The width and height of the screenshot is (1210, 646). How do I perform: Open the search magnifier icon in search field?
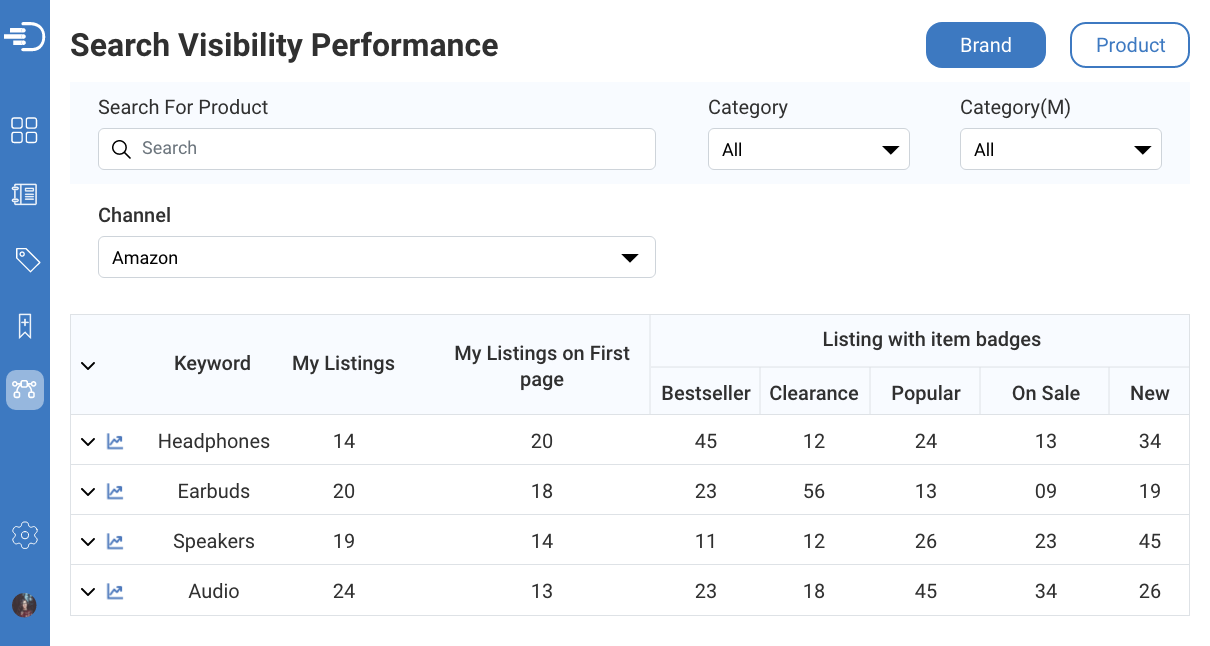coord(121,149)
